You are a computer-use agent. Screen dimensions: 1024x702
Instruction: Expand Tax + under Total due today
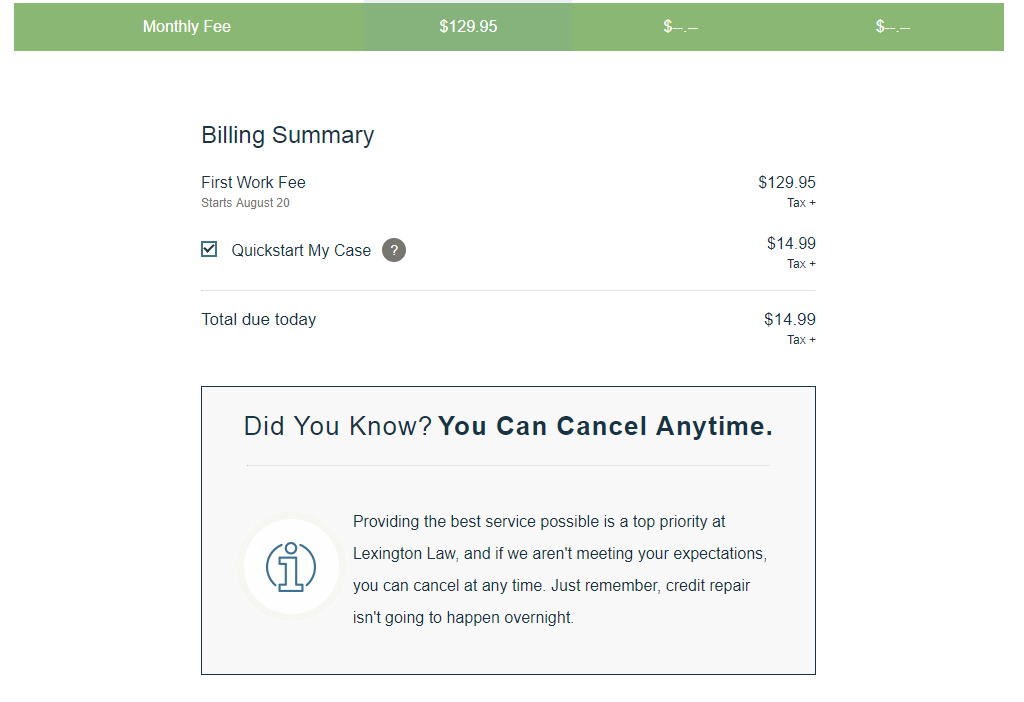point(801,340)
